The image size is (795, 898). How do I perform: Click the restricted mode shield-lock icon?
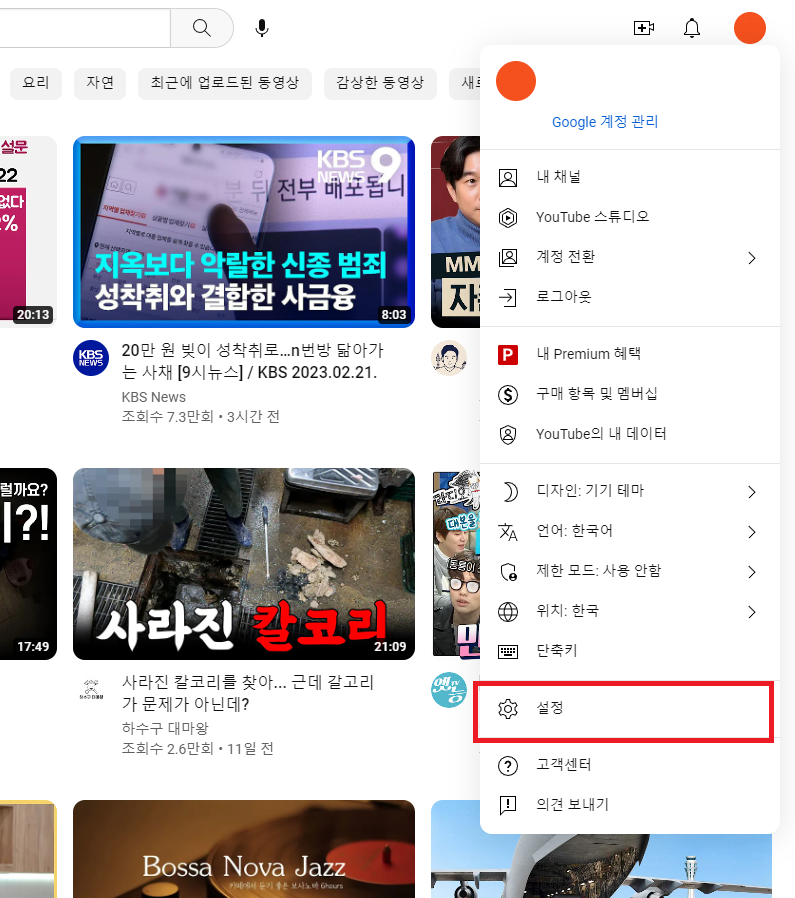tap(507, 572)
